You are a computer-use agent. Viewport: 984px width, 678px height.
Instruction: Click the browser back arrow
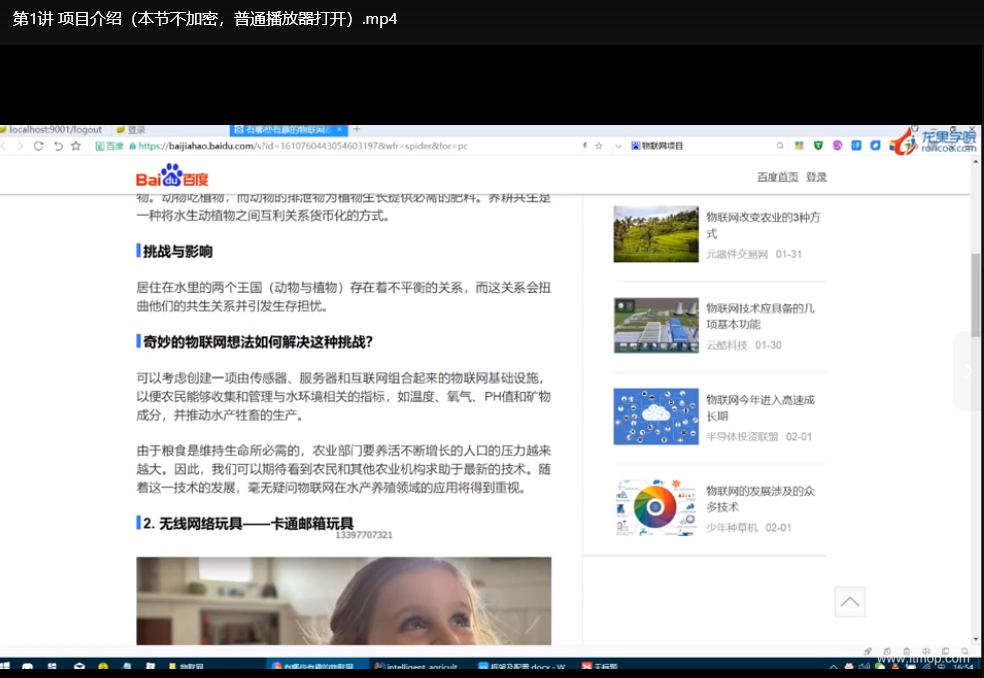point(4,146)
